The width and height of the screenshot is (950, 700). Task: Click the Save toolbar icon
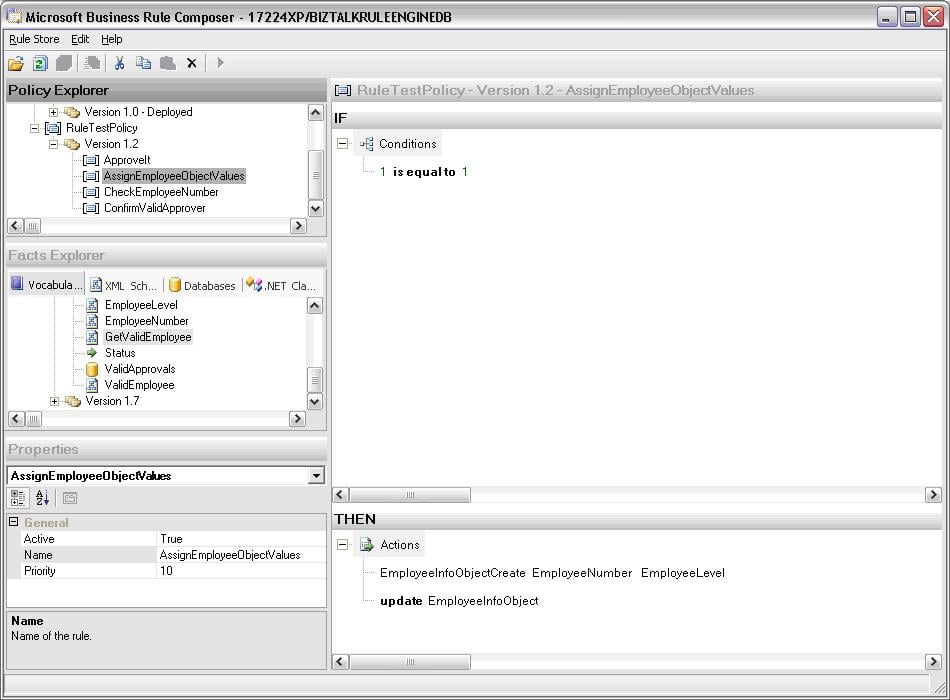click(64, 63)
